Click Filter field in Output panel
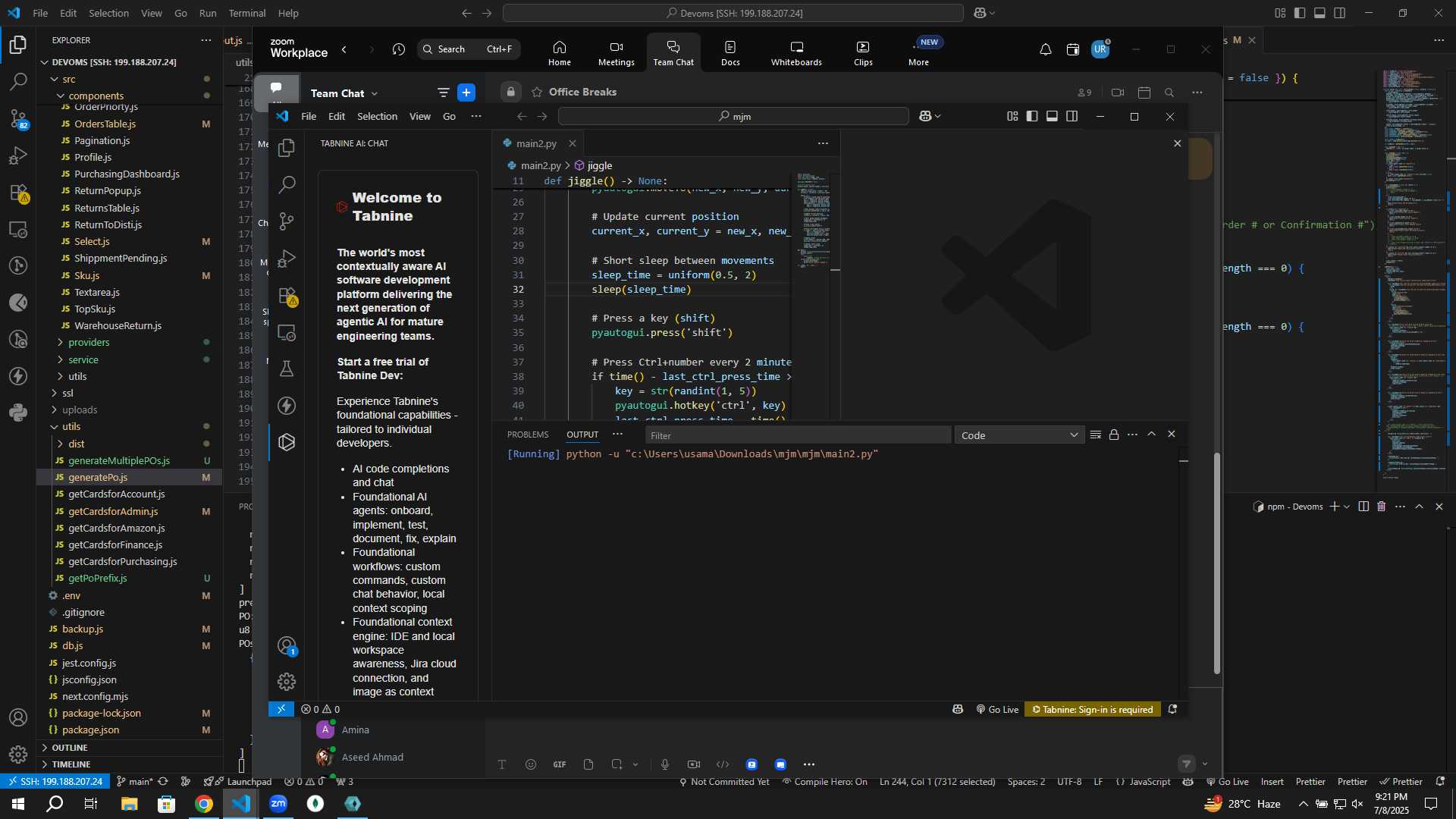 point(798,435)
